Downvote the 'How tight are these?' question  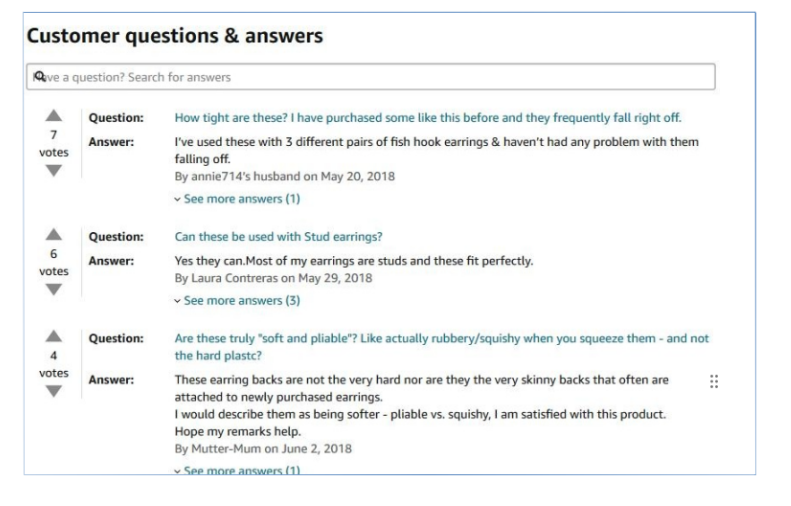click(54, 171)
